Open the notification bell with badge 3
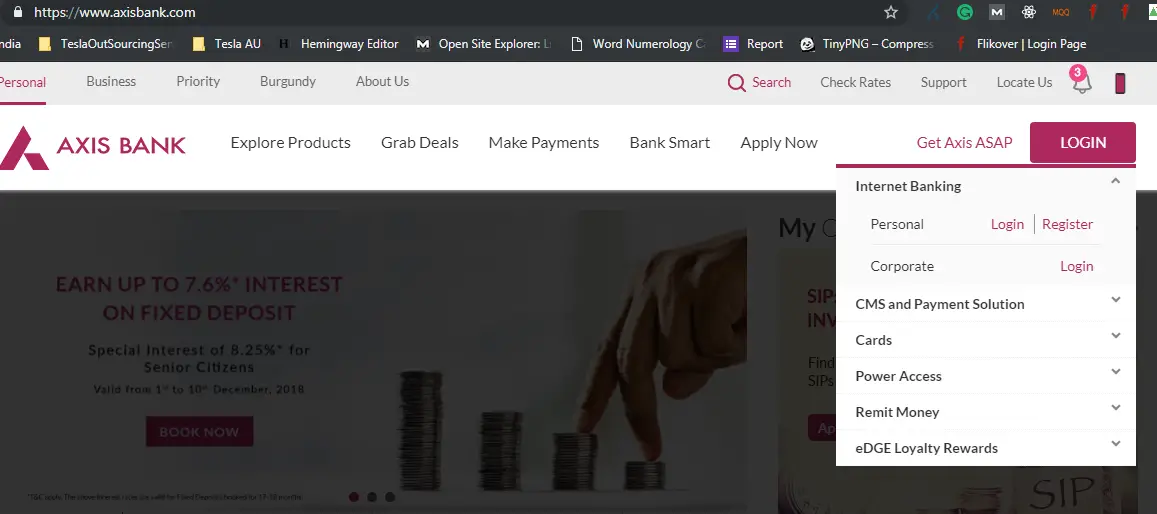The width and height of the screenshot is (1157, 514). [x=1081, y=80]
